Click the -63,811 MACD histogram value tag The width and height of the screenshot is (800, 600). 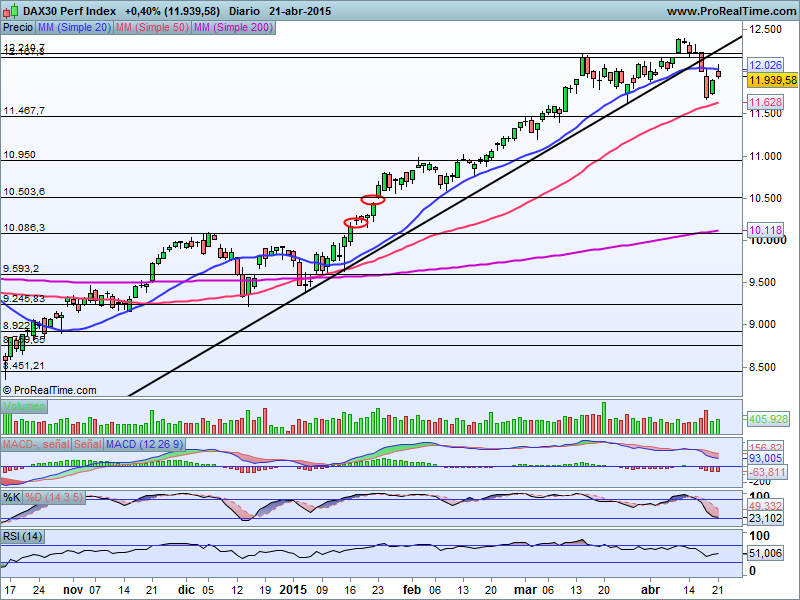(766, 472)
